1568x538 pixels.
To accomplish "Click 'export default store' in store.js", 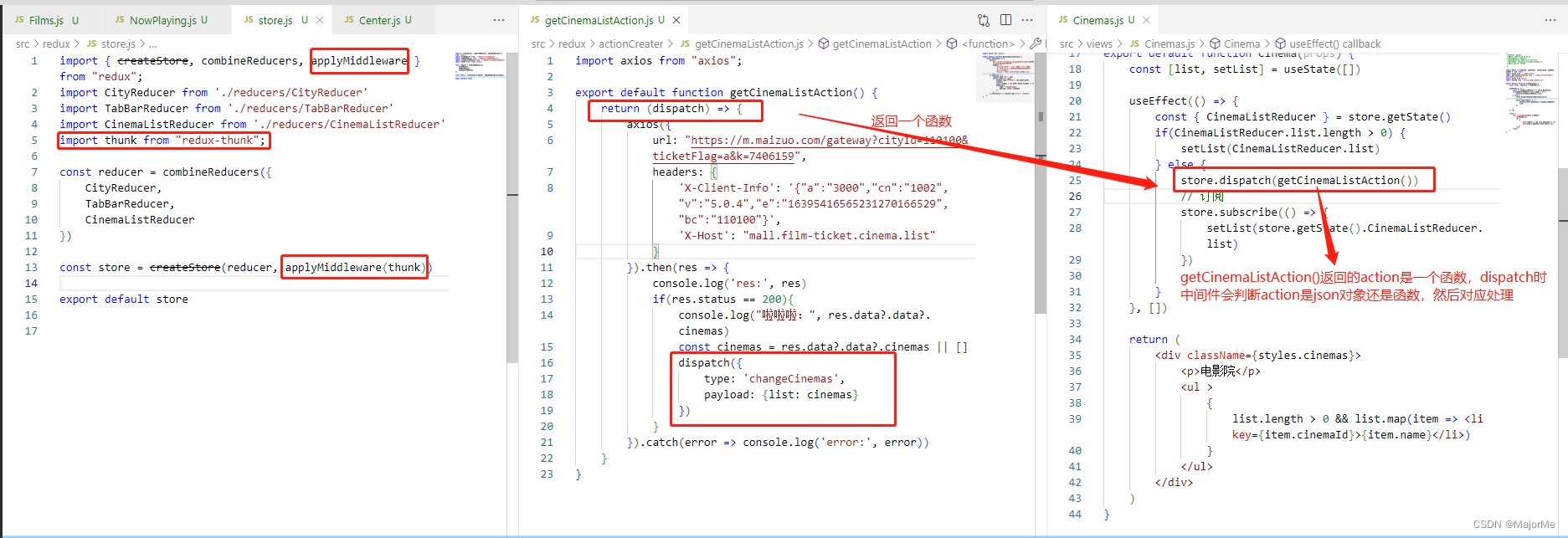I will click(x=124, y=300).
